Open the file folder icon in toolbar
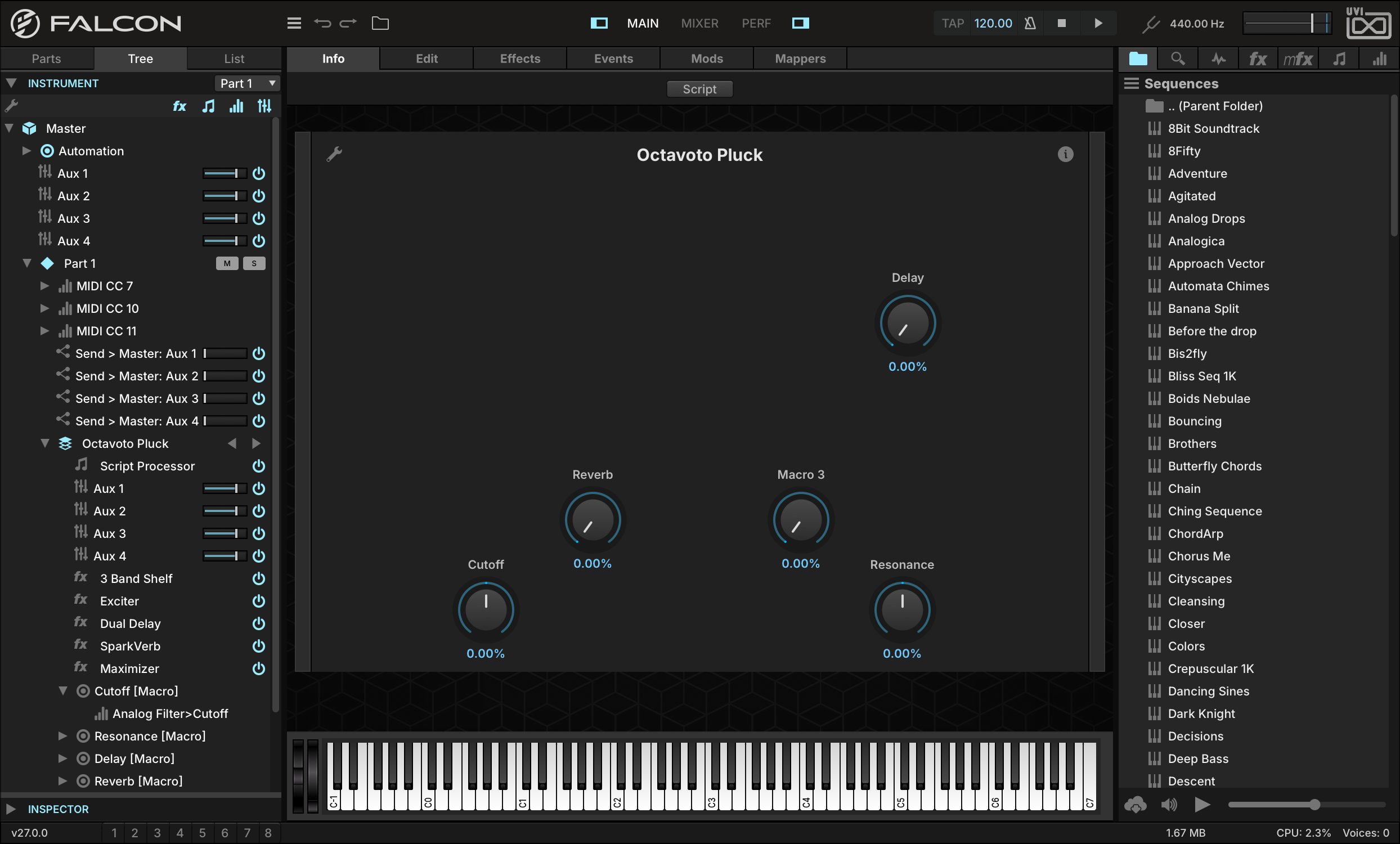The height and width of the screenshot is (844, 1400). pos(380,23)
